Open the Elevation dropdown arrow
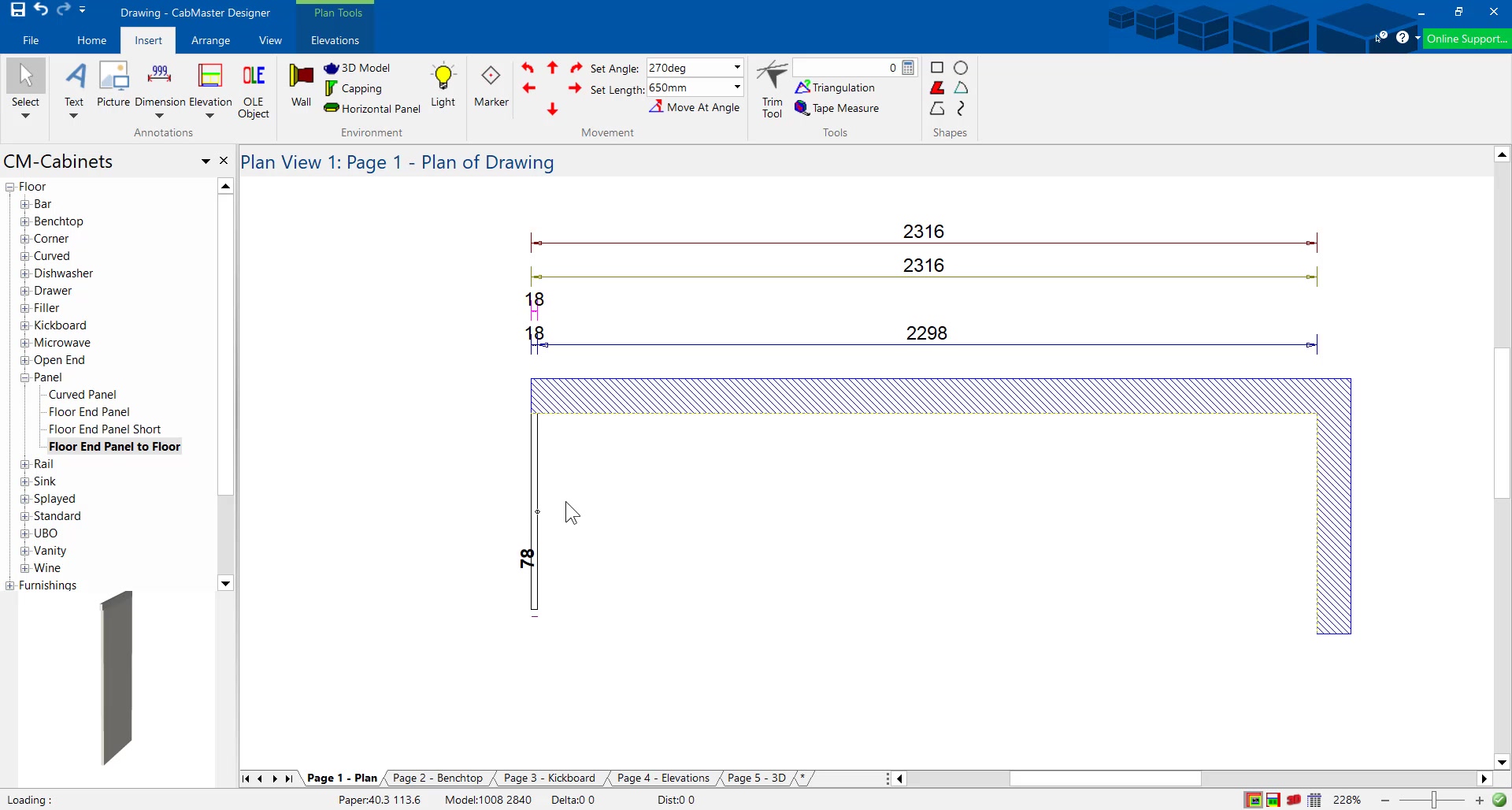1512x810 pixels. pos(210,116)
